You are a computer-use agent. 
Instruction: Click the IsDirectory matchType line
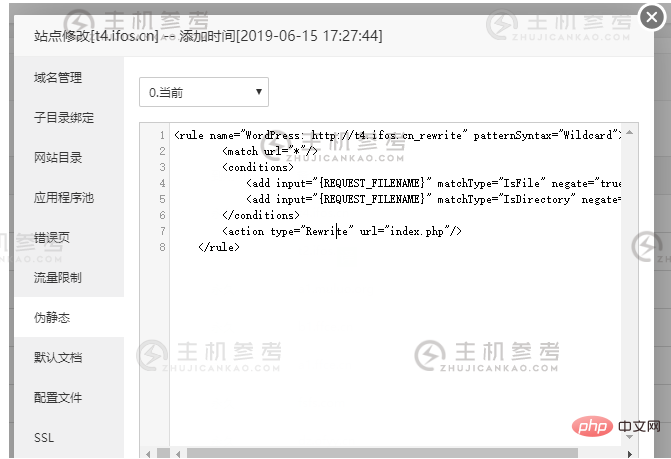(x=433, y=199)
